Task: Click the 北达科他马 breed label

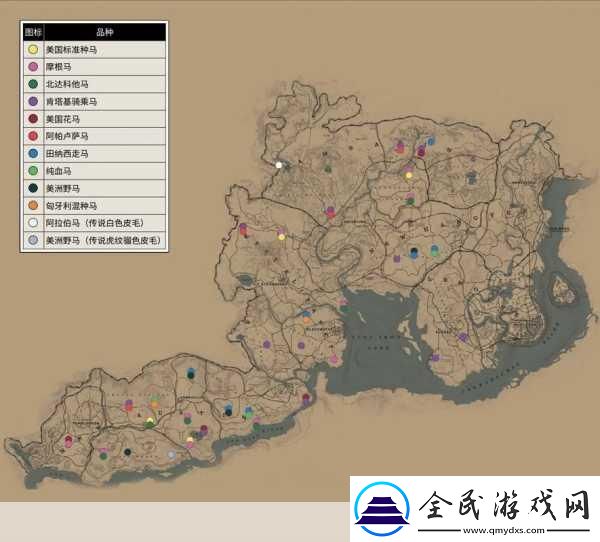Action: [67, 84]
